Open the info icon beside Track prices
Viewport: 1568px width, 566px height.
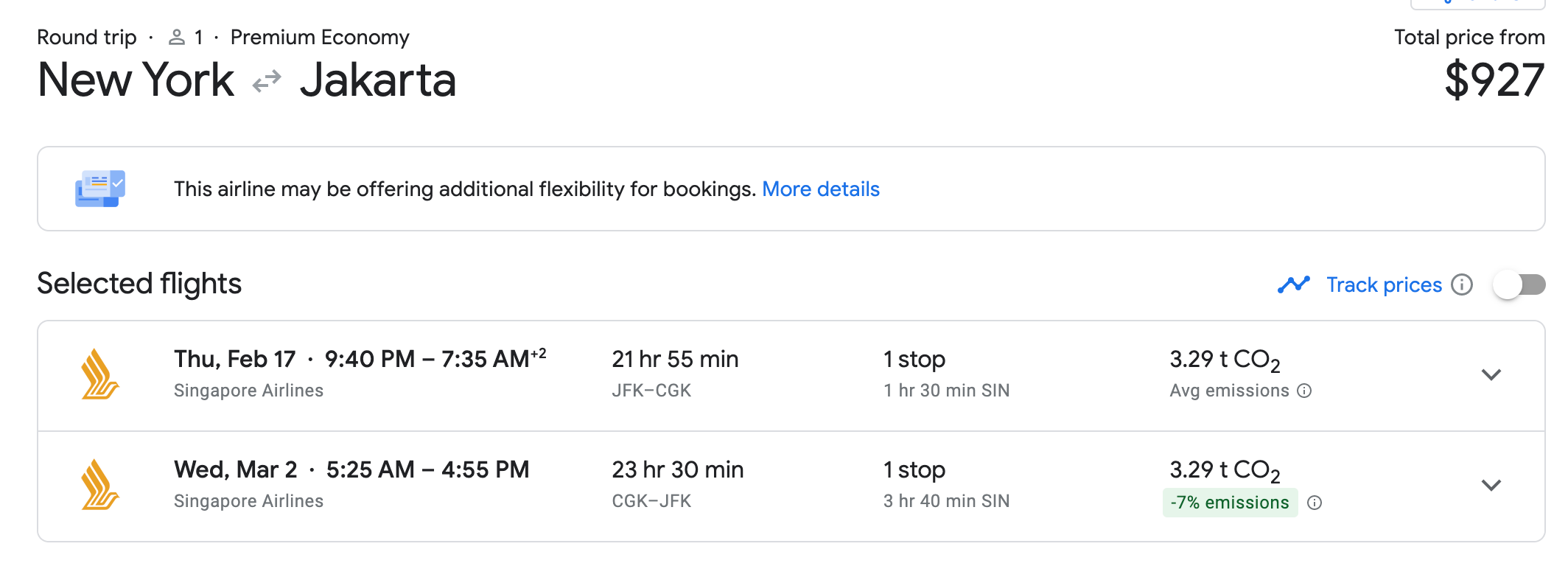[x=1462, y=284]
